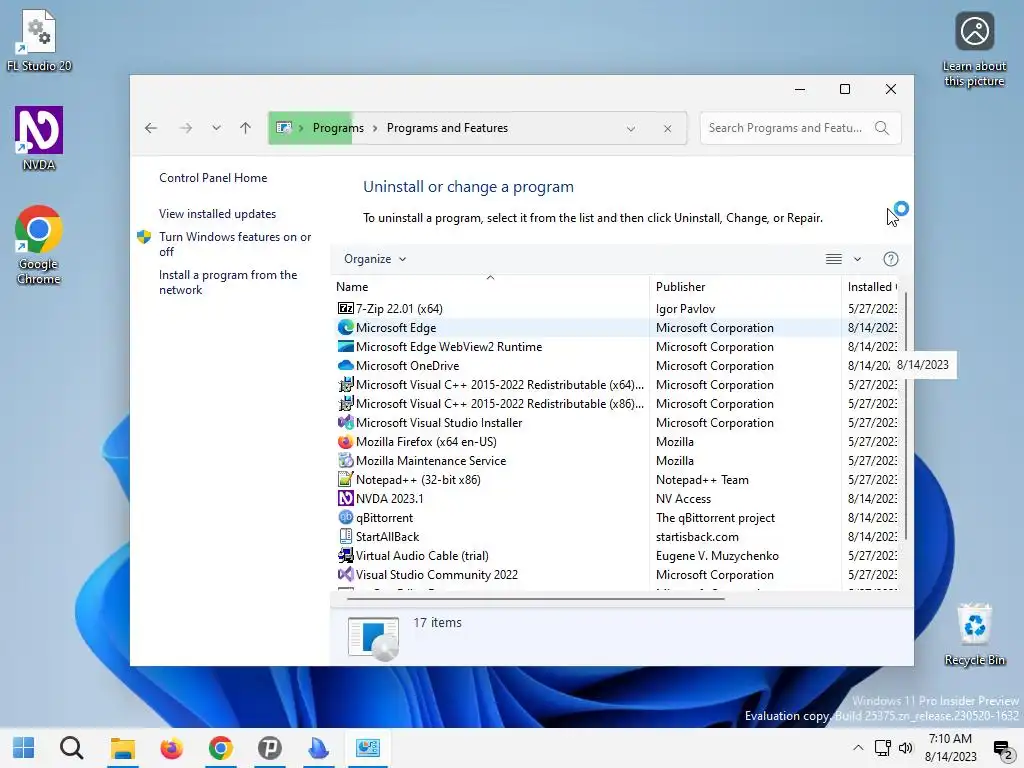The height and width of the screenshot is (768, 1024).
Task: Open the Organize dropdown menu
Action: 375,259
